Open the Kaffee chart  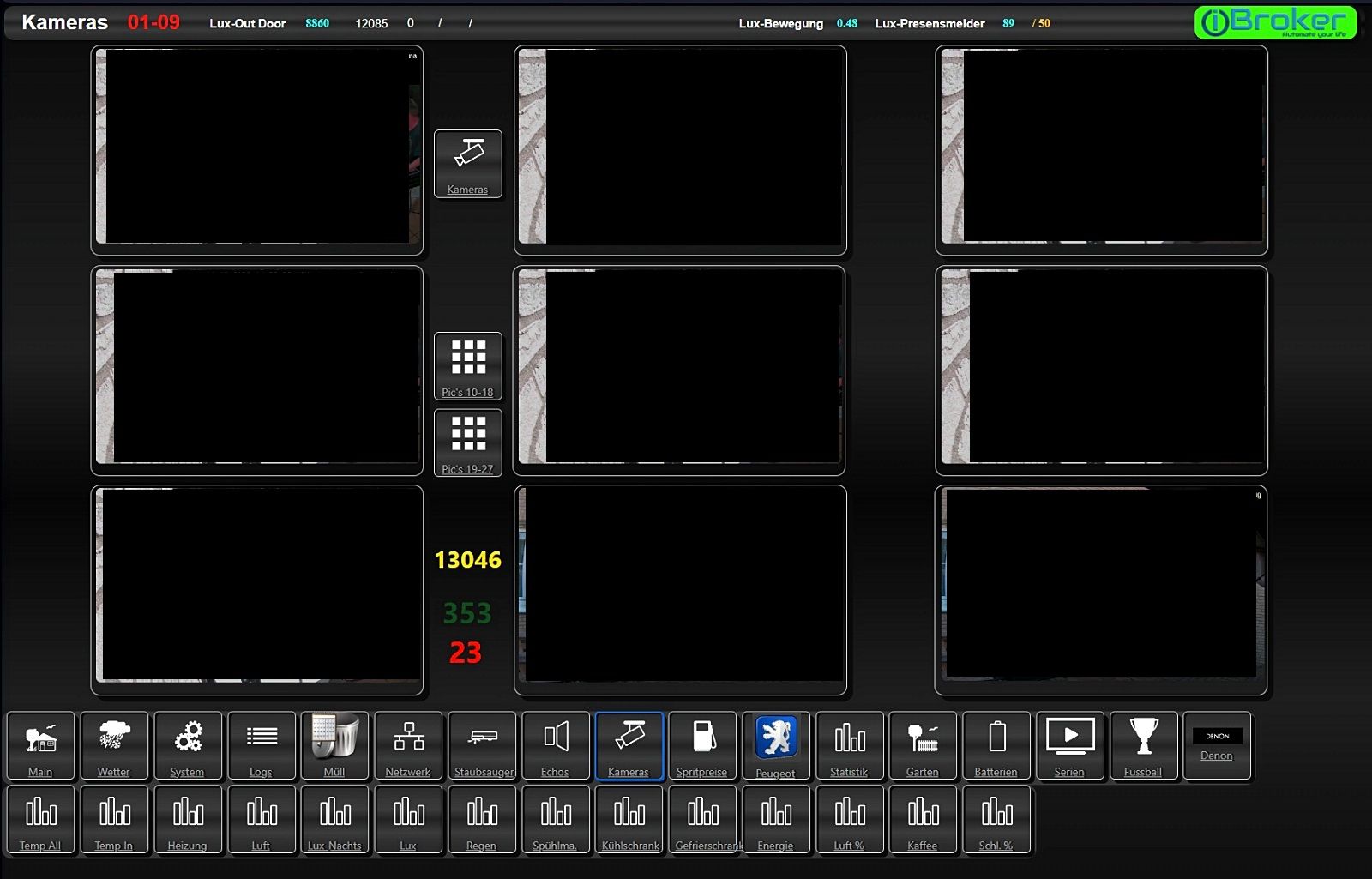(923, 820)
